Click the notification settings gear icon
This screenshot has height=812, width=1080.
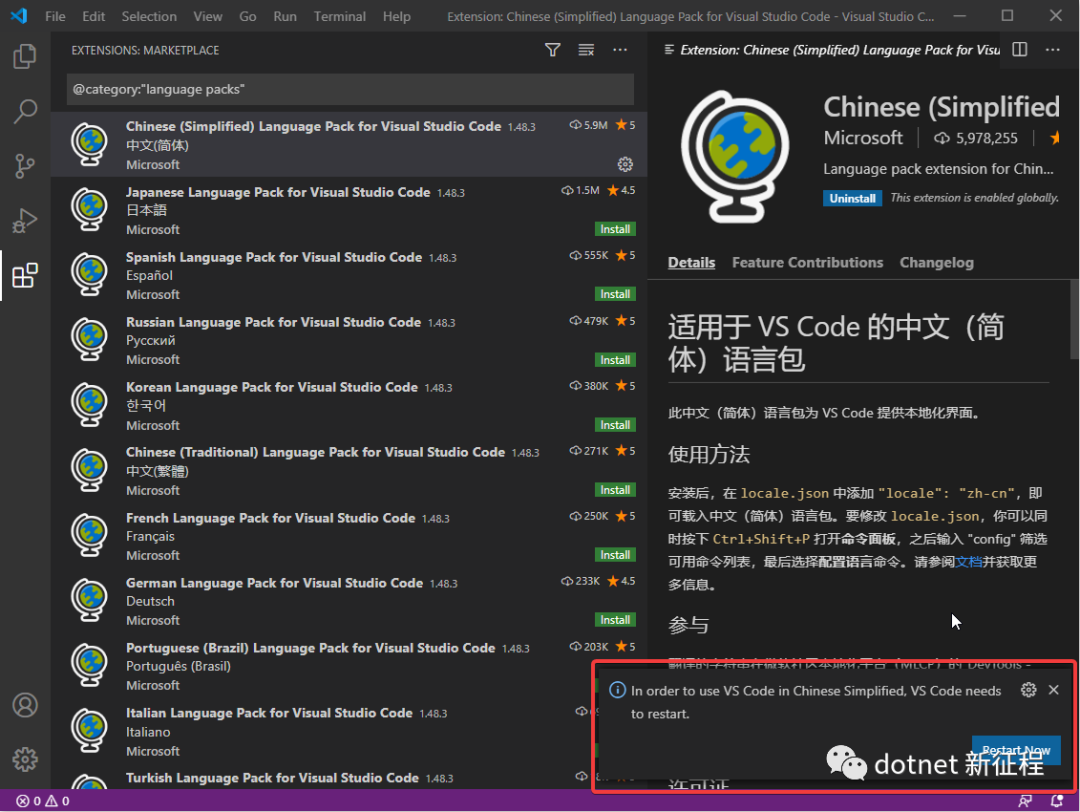(1028, 690)
